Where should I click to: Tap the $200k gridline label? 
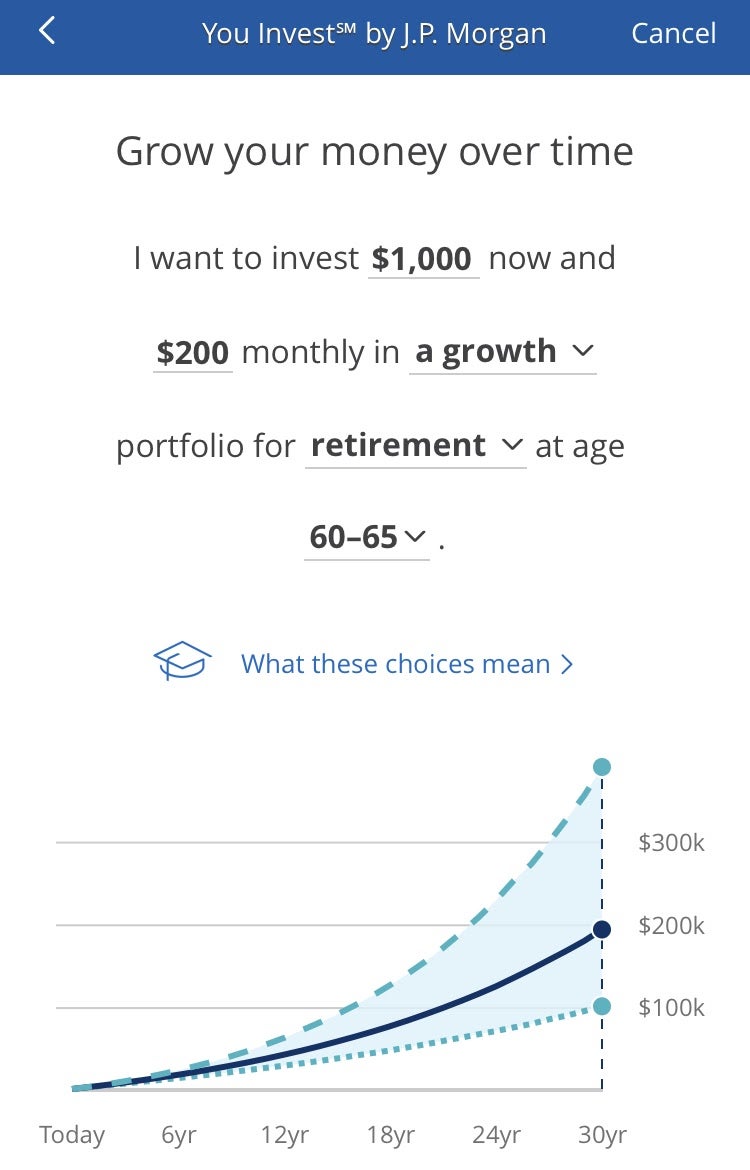tap(671, 926)
